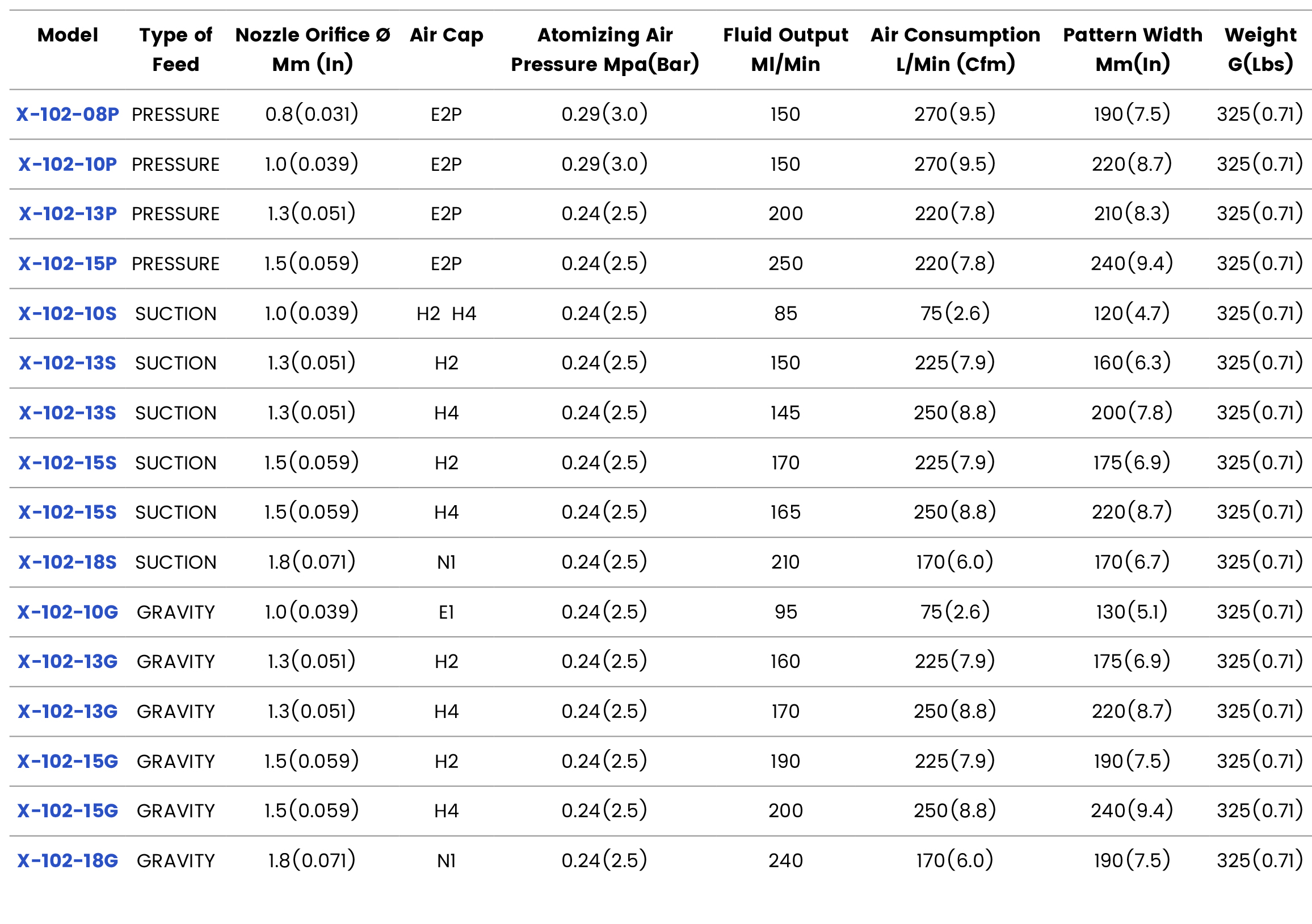Open X-102-15G link with 200 fluid output
The height and width of the screenshot is (924, 1312).
point(68,811)
